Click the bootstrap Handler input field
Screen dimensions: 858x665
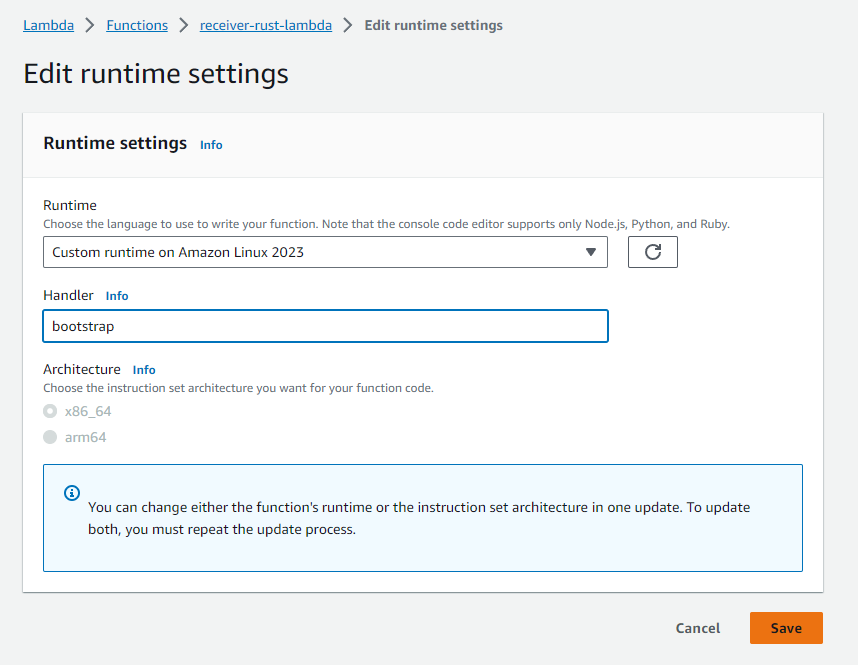325,326
